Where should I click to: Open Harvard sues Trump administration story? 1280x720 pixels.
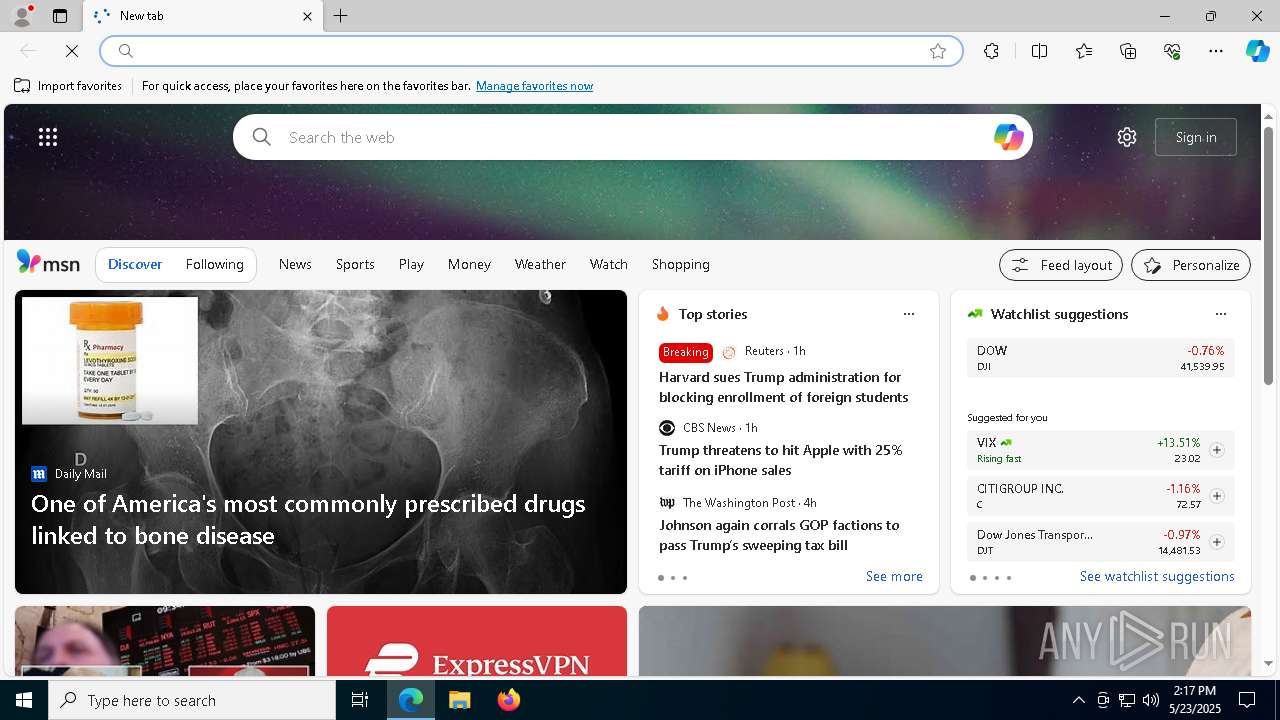coord(783,387)
